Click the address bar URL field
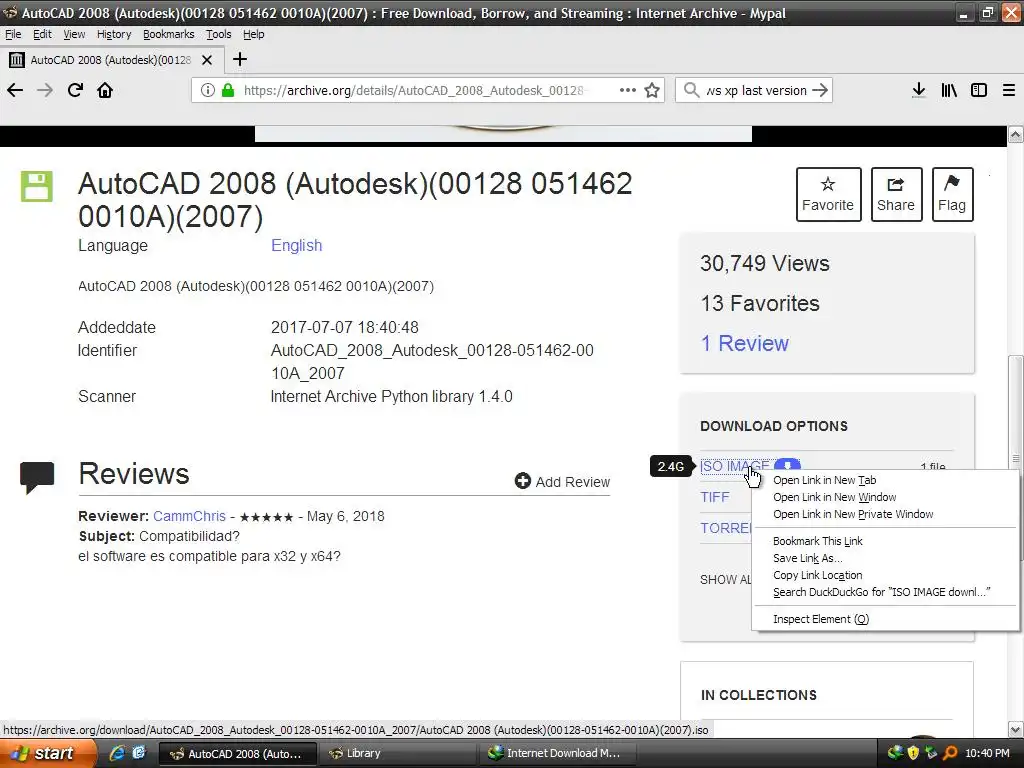1024x768 pixels. tap(415, 90)
